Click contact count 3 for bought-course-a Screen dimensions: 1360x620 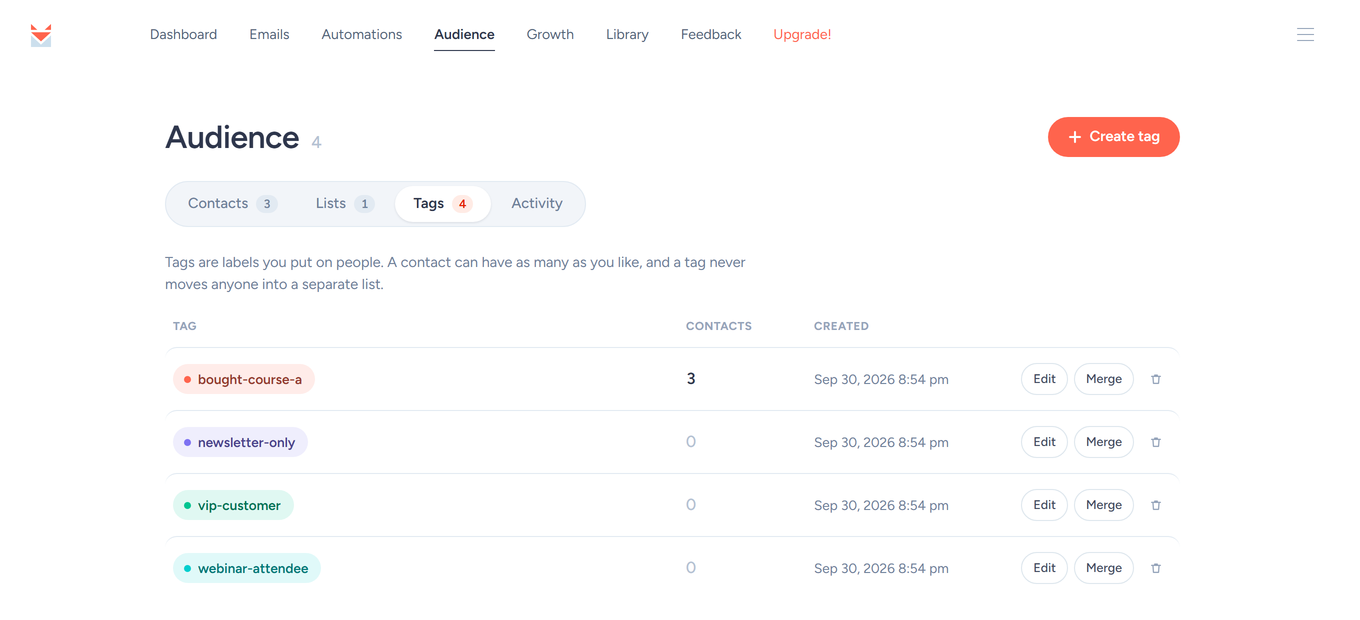point(691,379)
